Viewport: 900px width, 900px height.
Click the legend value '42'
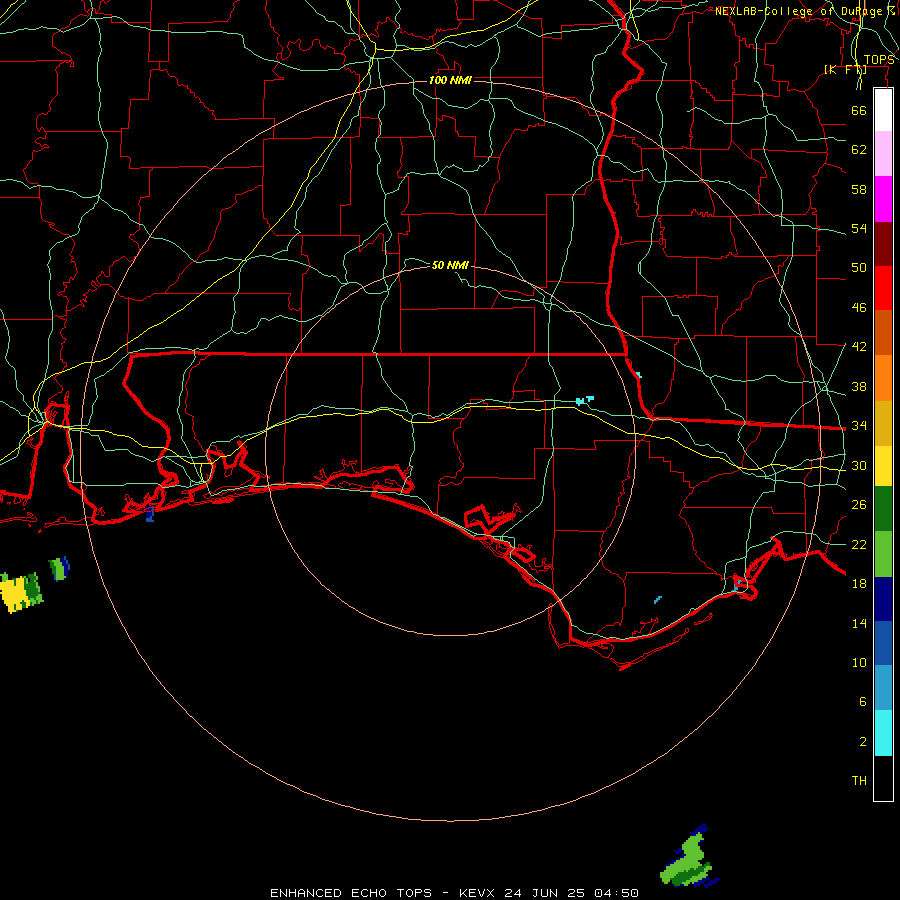point(859,347)
